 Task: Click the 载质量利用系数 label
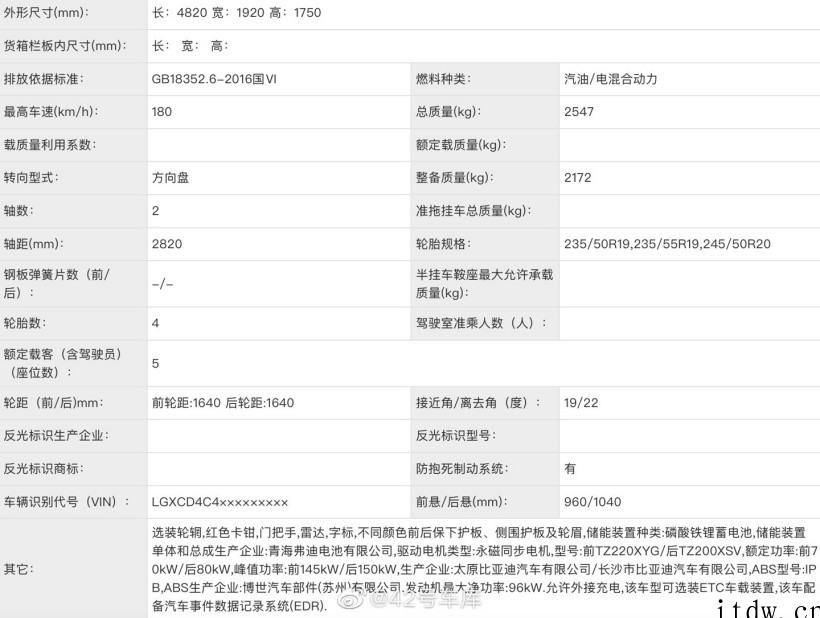pos(50,145)
